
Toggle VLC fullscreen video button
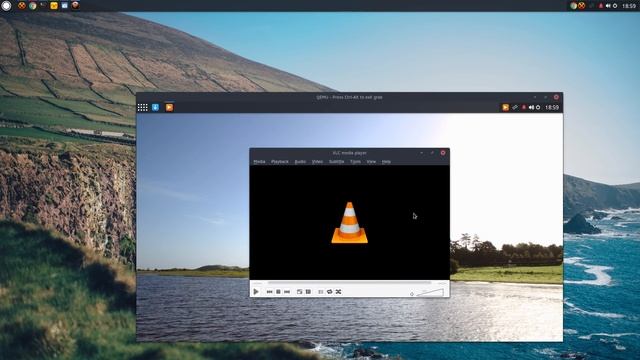point(300,292)
